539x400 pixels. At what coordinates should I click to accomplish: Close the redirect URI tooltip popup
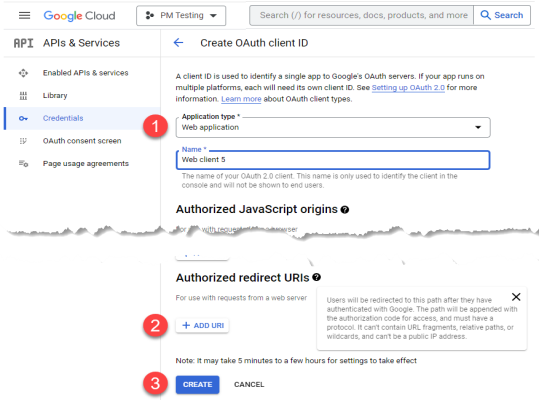pos(516,297)
